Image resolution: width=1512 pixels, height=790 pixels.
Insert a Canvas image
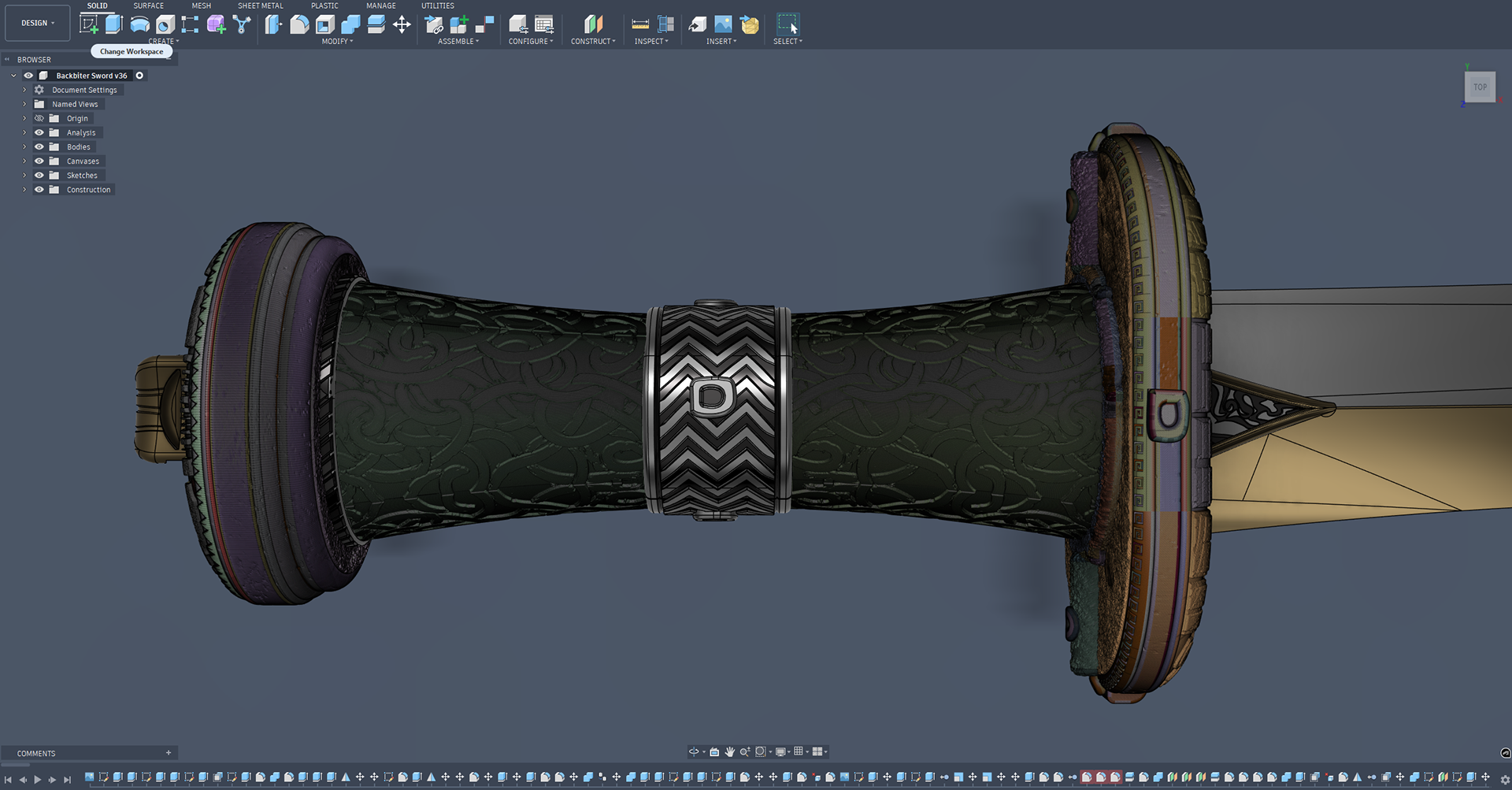[x=723, y=24]
